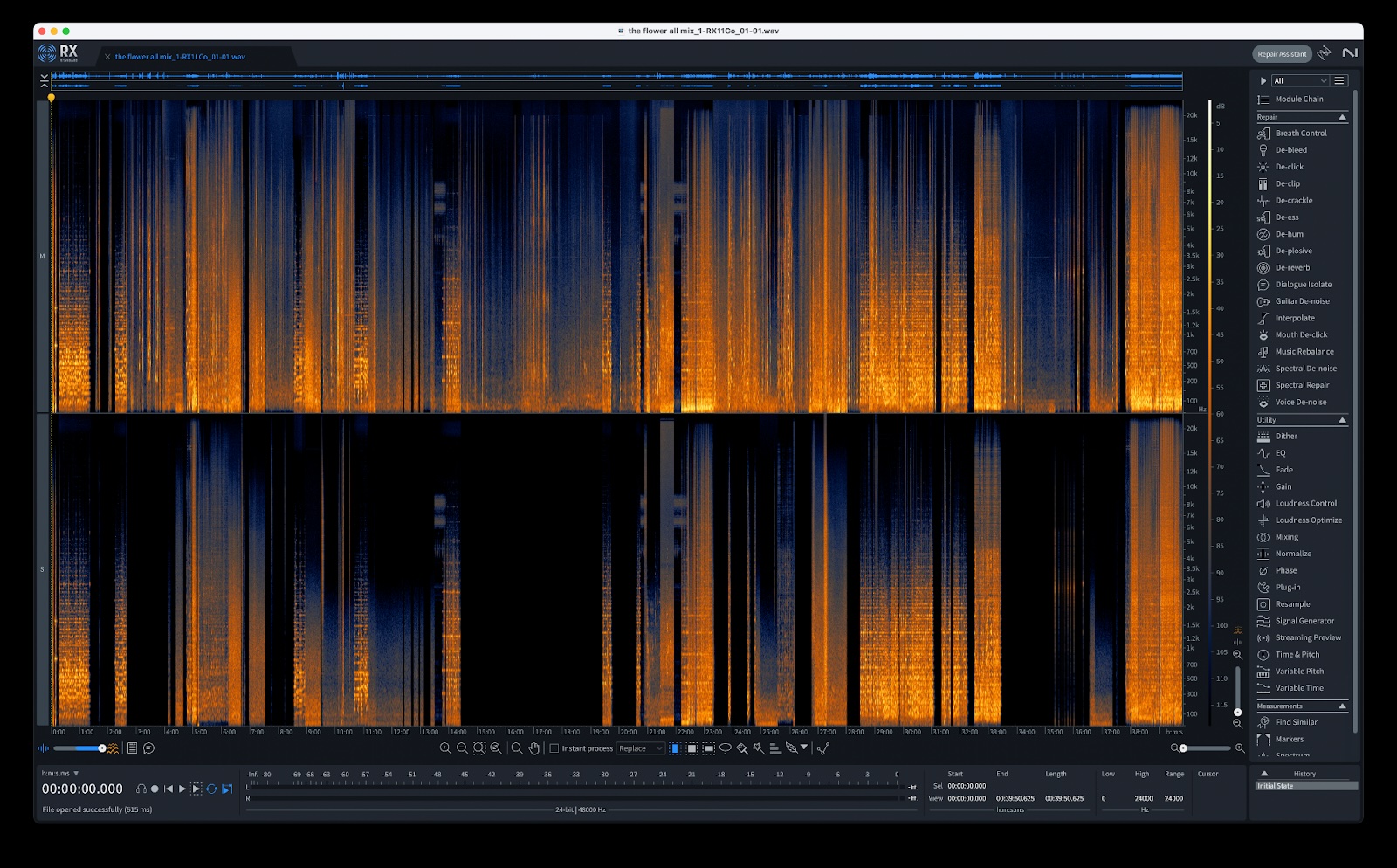Start playback with the Play button
Viewport: 1397px width, 868px height.
(182, 789)
